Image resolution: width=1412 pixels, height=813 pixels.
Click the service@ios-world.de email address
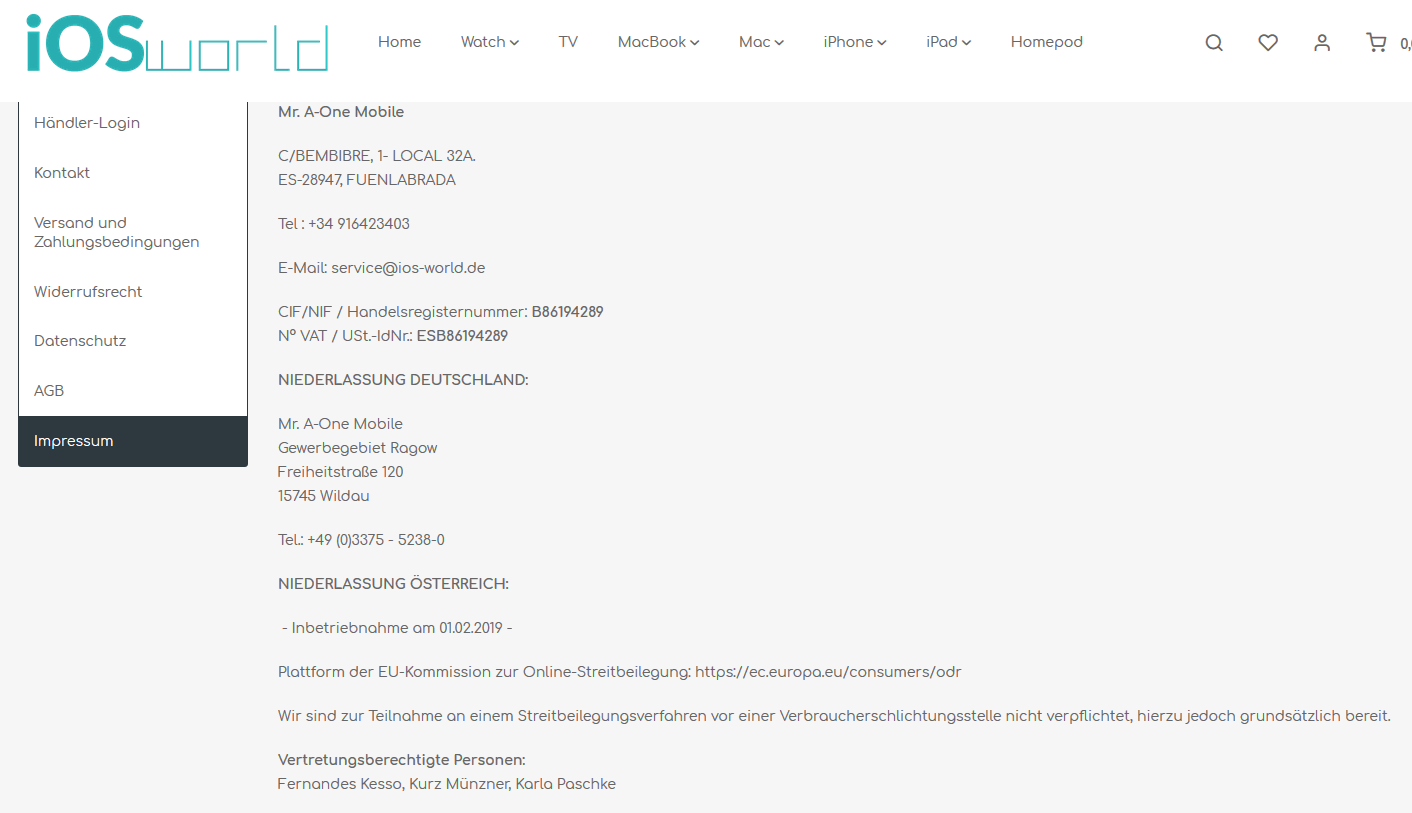(x=408, y=268)
